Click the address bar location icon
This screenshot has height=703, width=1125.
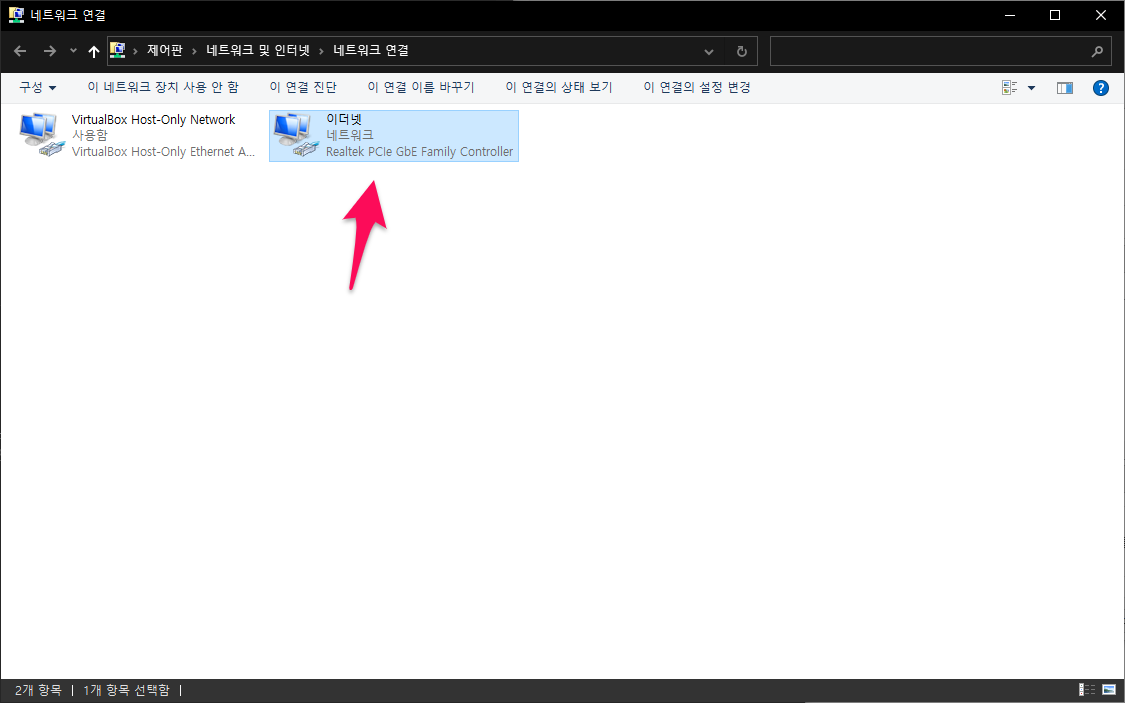118,50
